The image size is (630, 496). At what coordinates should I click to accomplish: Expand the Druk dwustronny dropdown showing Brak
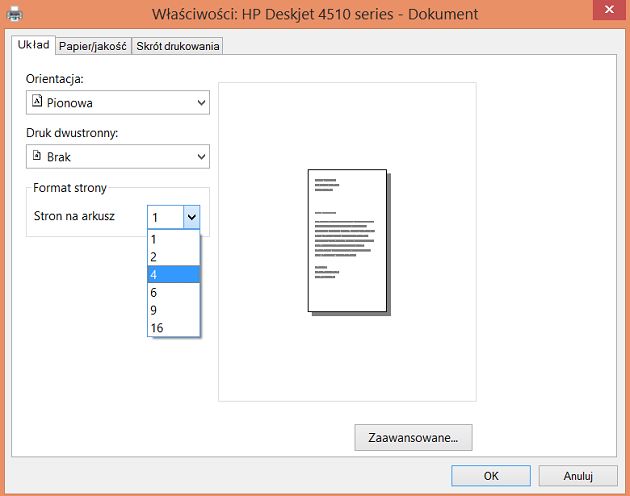[118, 156]
